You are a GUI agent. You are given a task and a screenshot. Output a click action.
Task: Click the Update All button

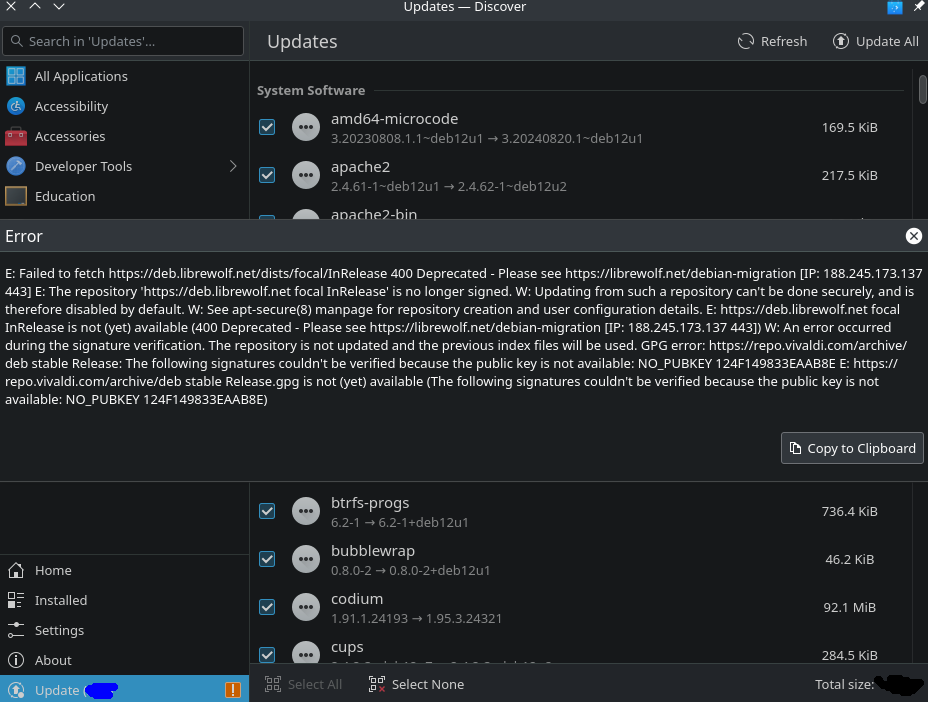876,41
